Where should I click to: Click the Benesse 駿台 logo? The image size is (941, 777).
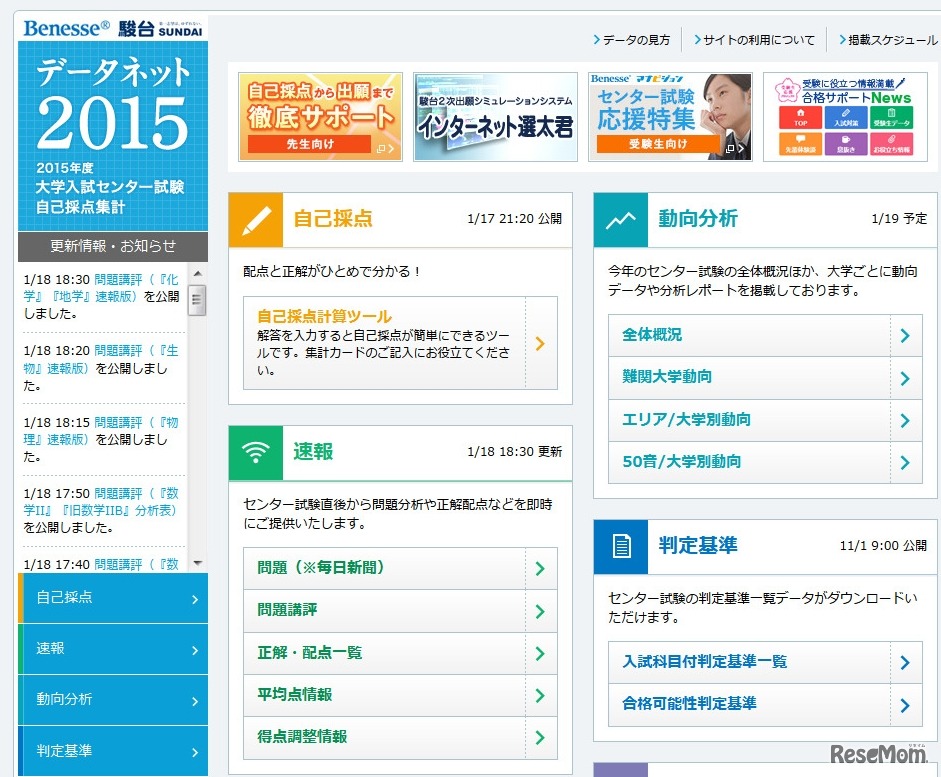(114, 28)
